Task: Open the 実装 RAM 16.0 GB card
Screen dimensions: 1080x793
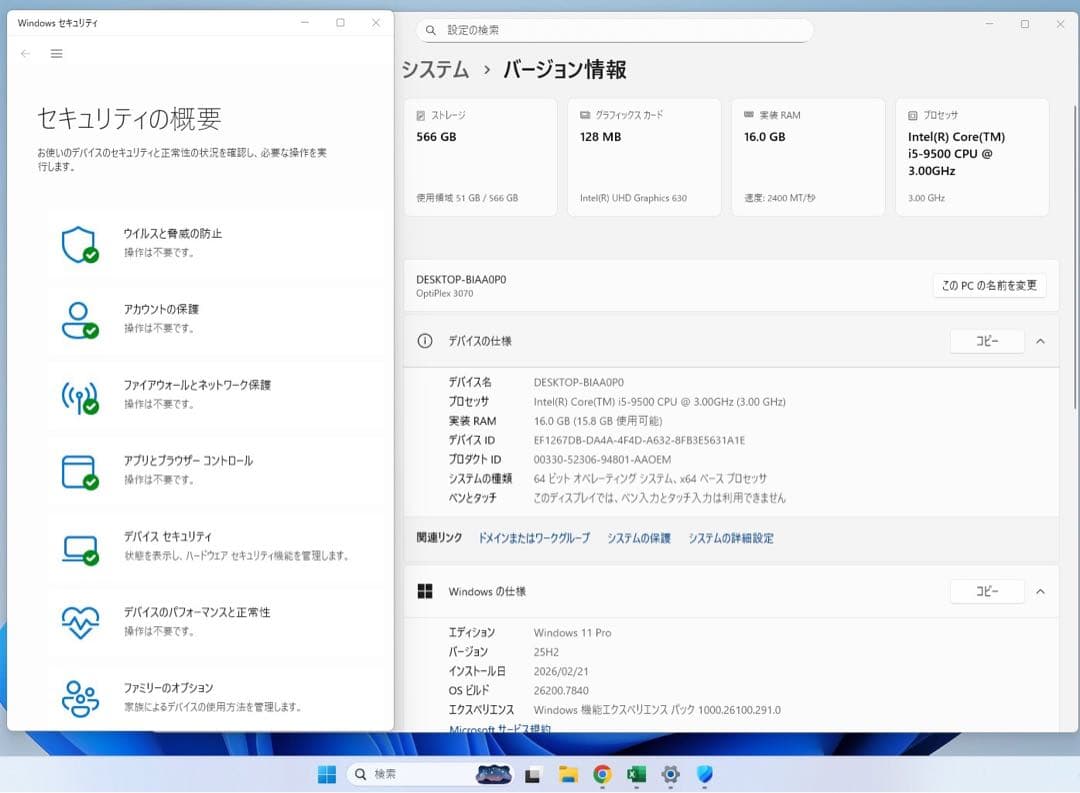Action: click(808, 157)
